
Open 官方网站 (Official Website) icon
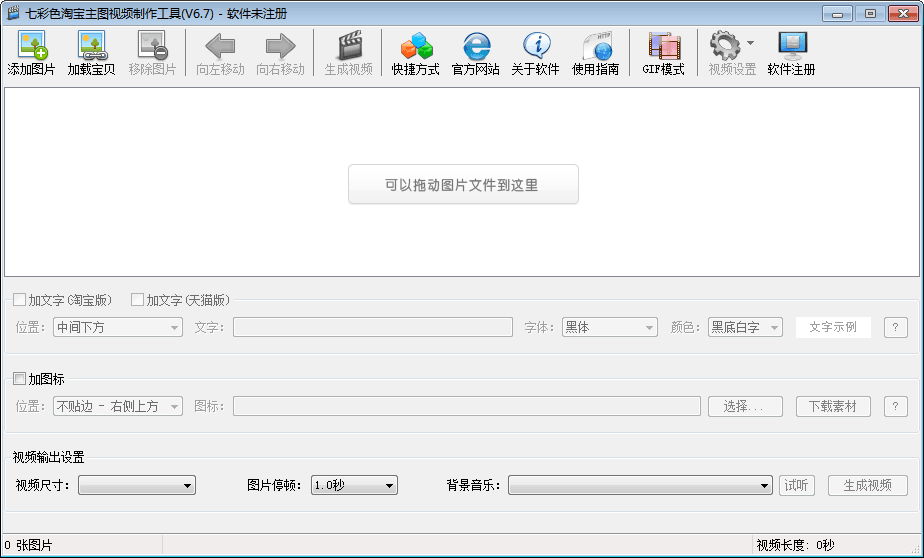coord(476,54)
